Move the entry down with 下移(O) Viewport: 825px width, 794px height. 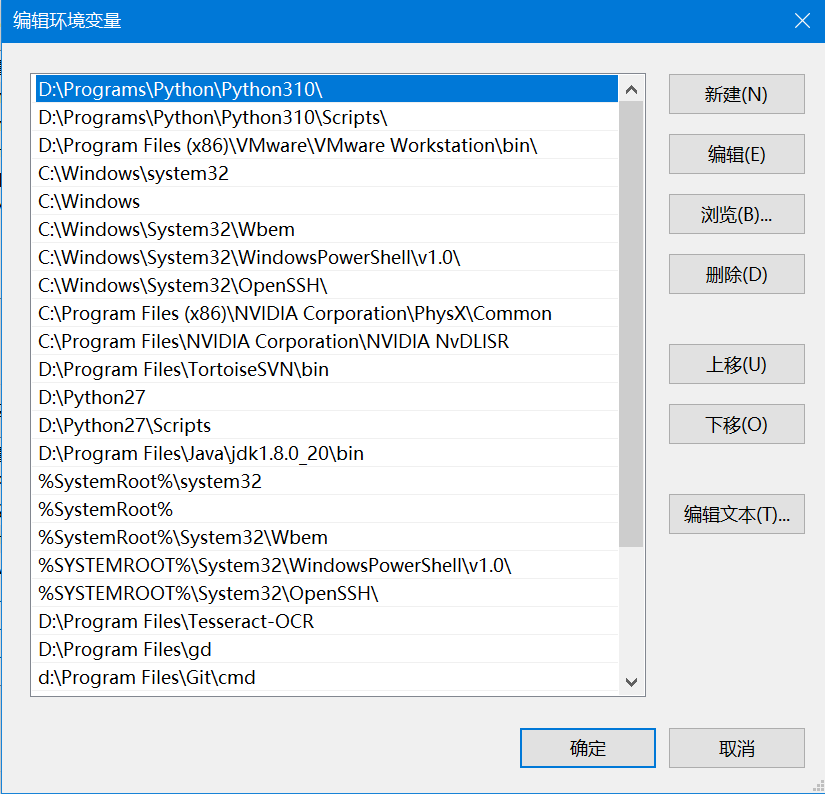736,424
